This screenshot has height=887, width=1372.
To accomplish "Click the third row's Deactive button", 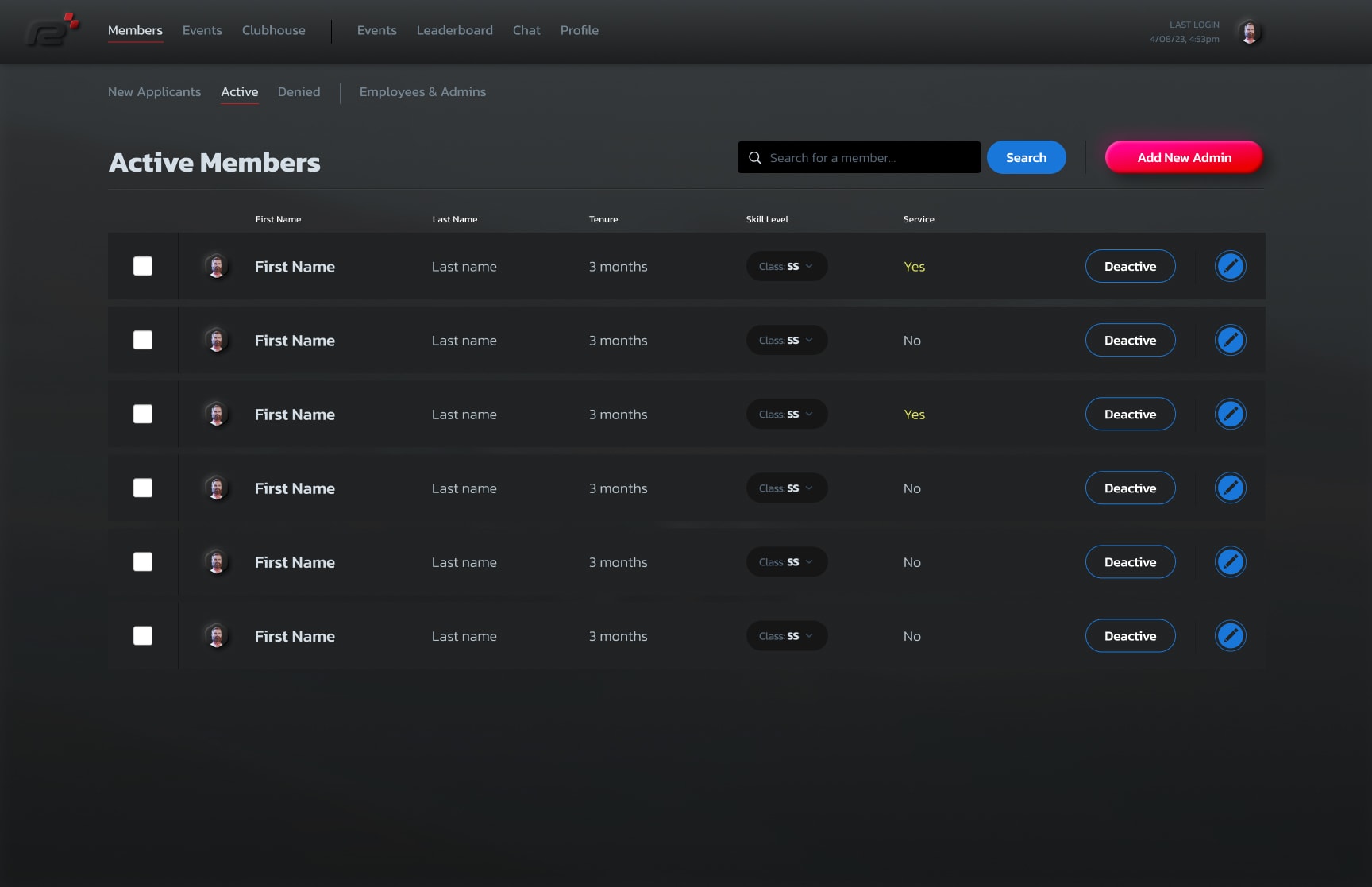I will [1131, 414].
